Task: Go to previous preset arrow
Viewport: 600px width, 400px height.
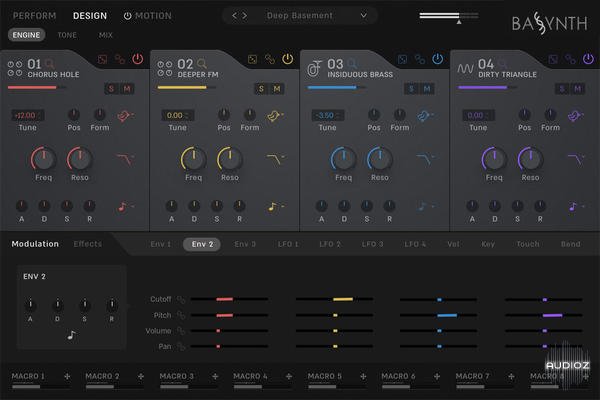Action: 234,16
